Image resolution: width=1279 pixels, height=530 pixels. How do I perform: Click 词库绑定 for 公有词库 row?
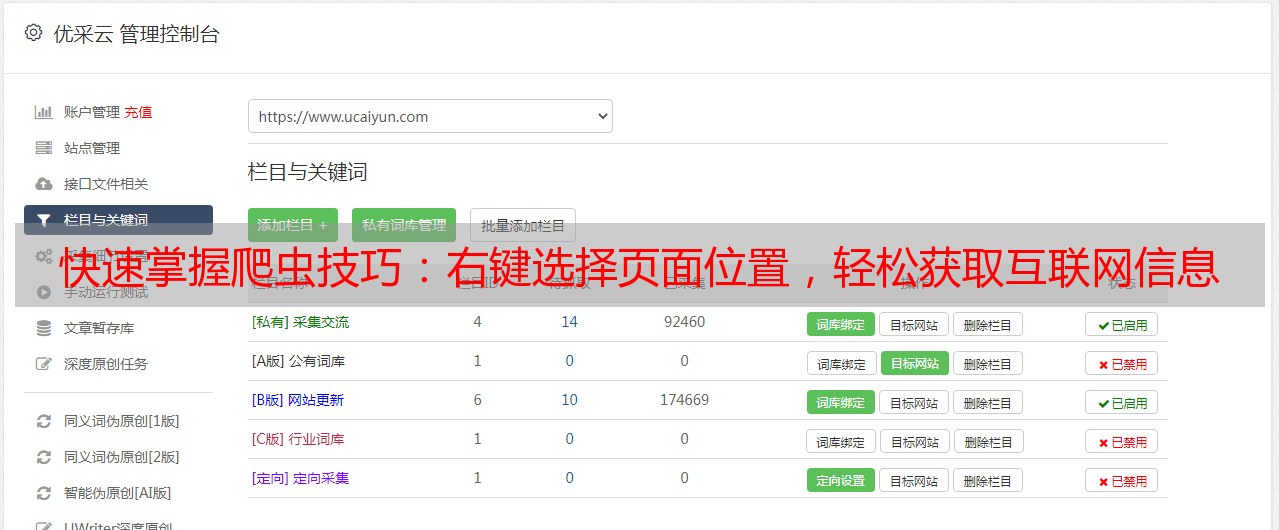pos(841,363)
